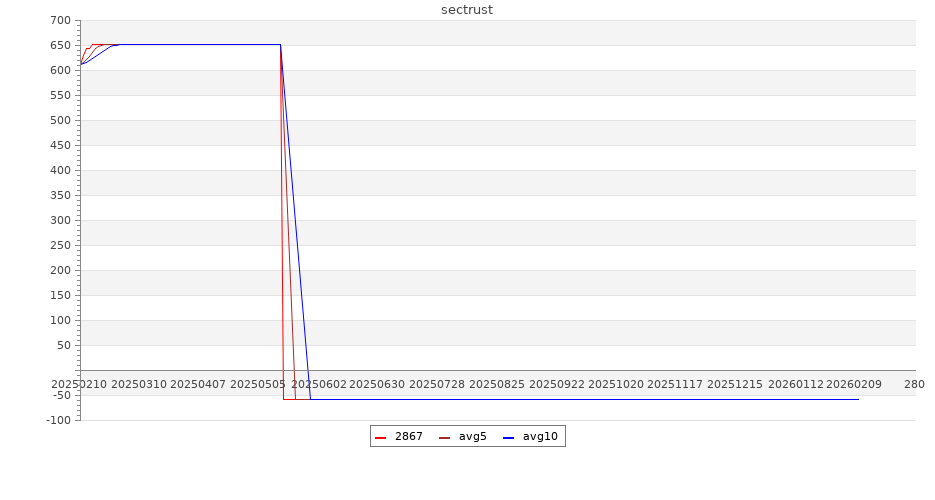Click the blue avg10 legend marker
Image resolution: width=935 pixels, height=500 pixels.
(x=508, y=437)
